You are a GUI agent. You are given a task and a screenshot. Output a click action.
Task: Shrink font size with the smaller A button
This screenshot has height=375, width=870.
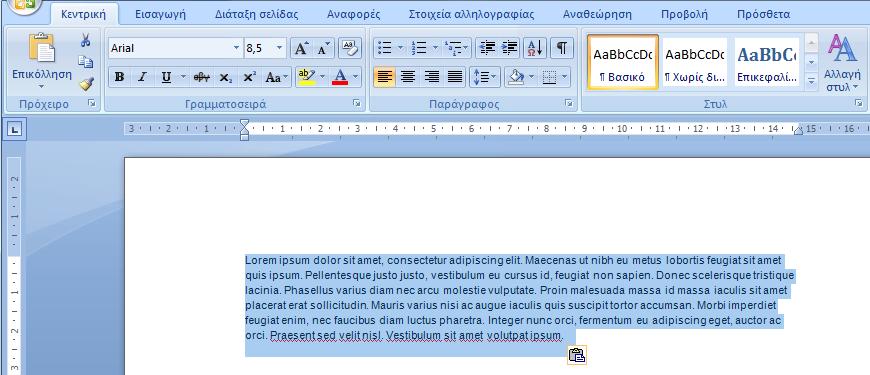pos(324,49)
